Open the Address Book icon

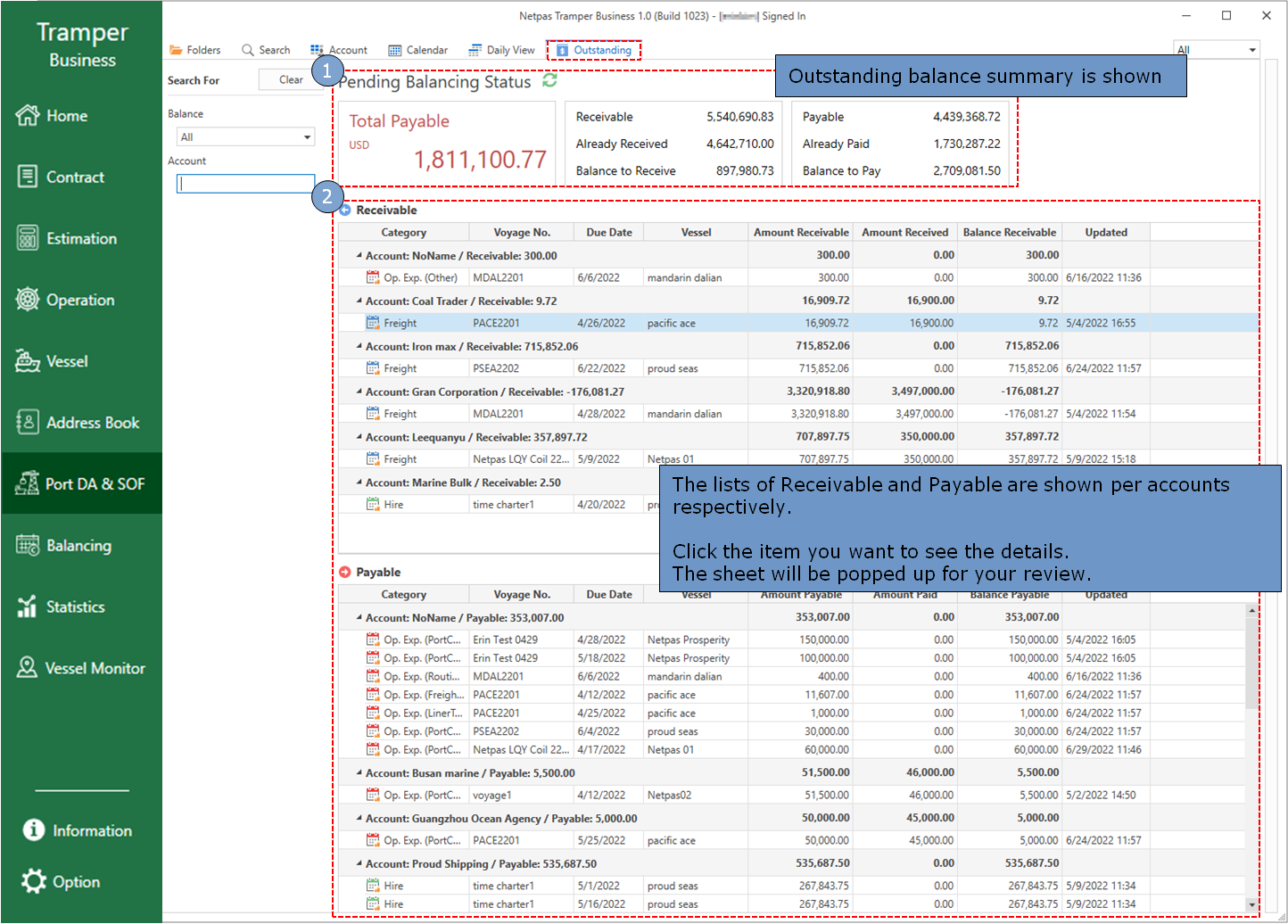pyautogui.click(x=28, y=422)
